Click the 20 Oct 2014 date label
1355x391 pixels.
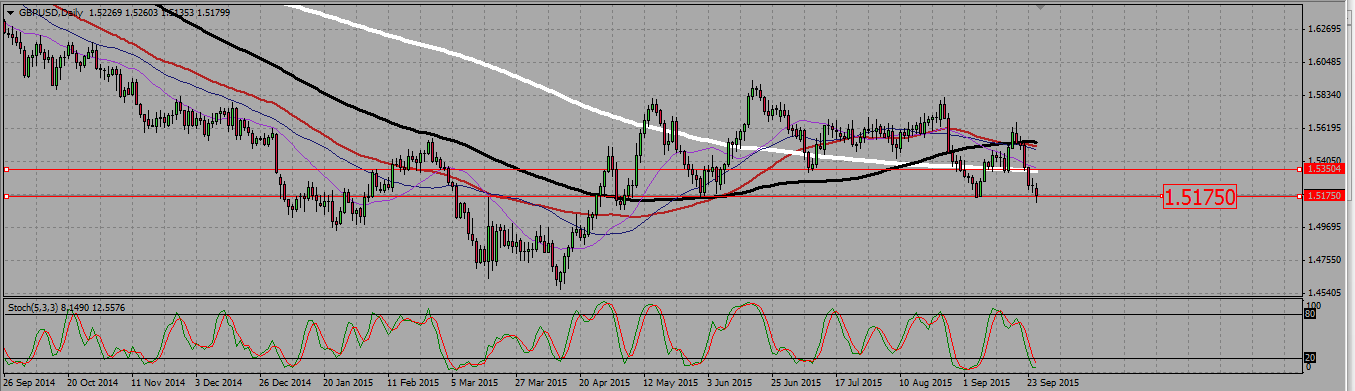click(x=92, y=382)
